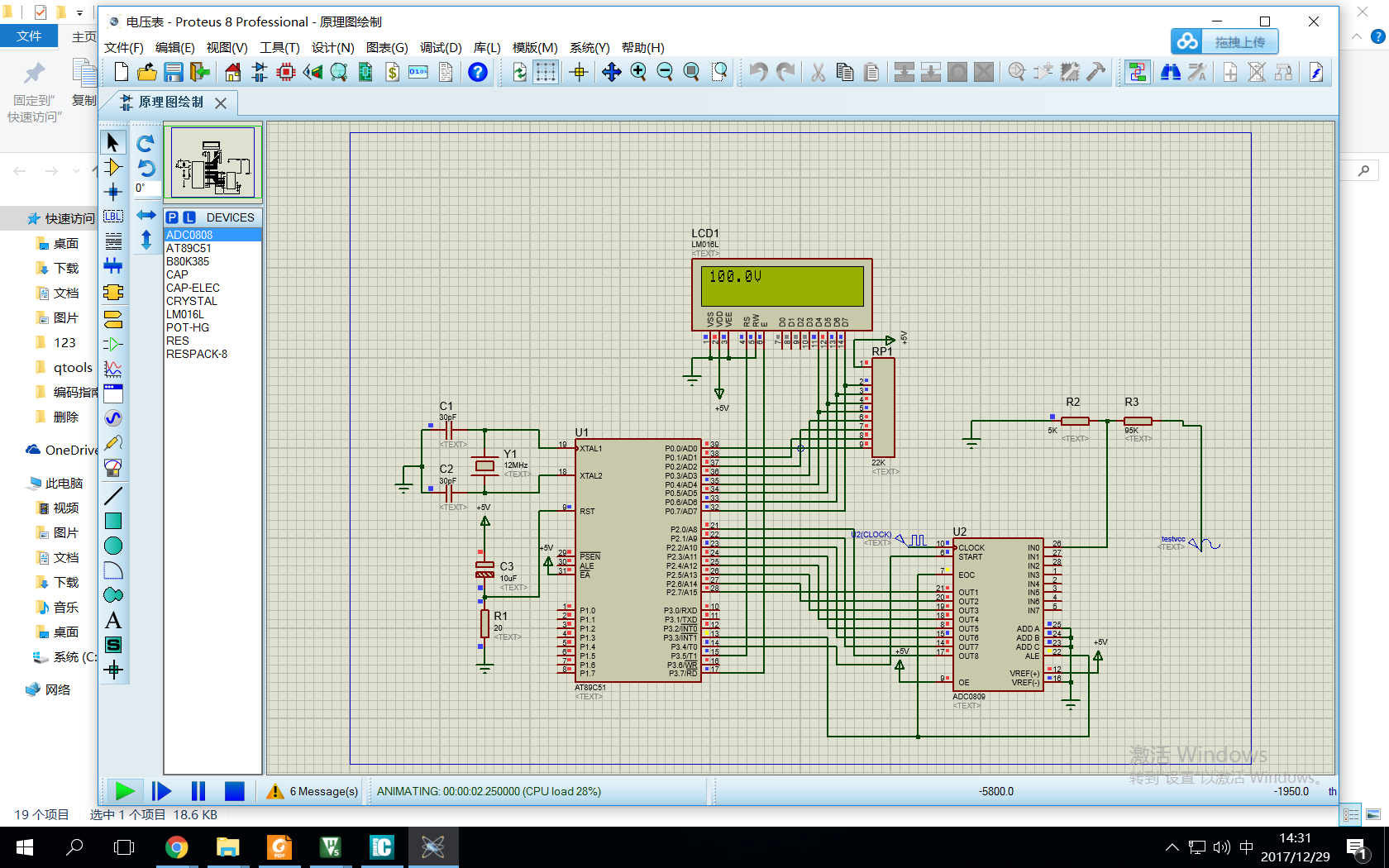Open the 调试(D) menu
The width and height of the screenshot is (1389, 868).
click(x=441, y=48)
